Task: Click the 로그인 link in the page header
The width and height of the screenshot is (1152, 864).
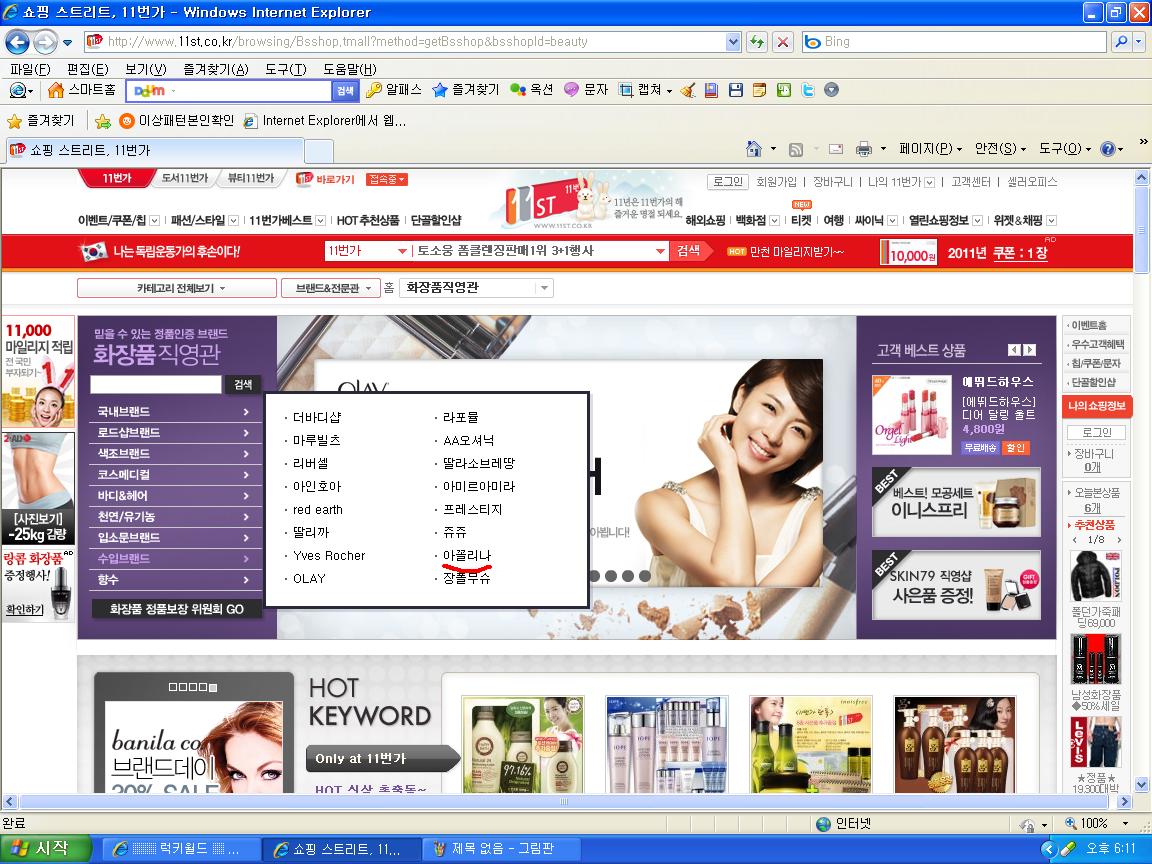Action: click(x=728, y=181)
